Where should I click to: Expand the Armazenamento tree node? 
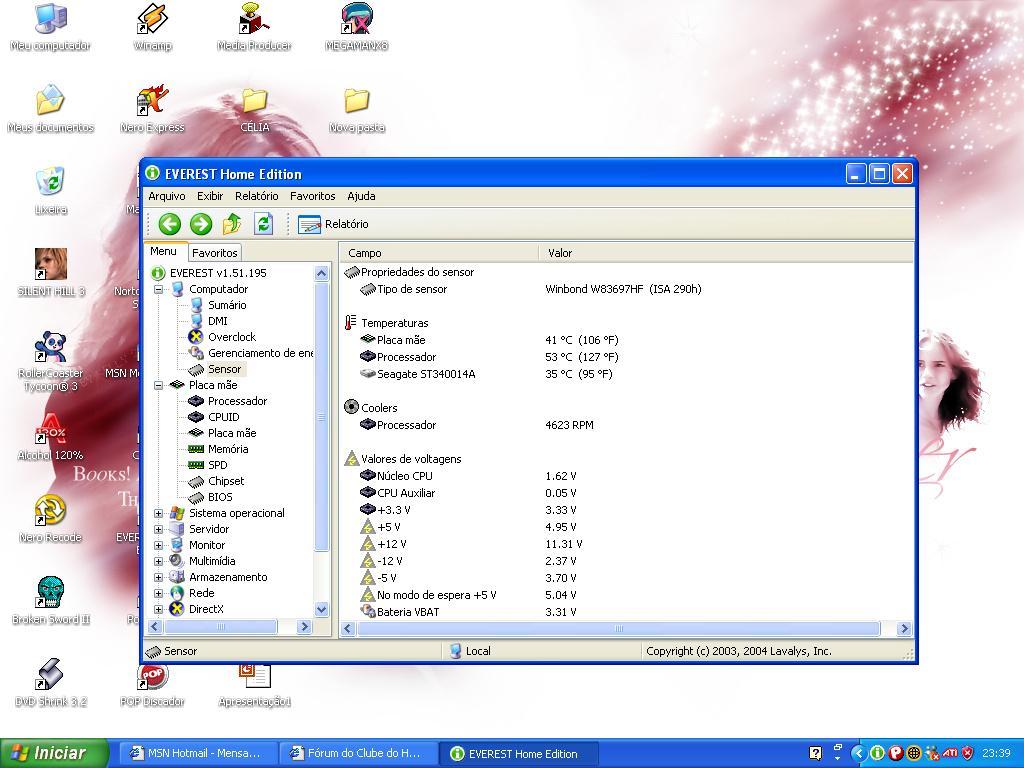click(158, 577)
